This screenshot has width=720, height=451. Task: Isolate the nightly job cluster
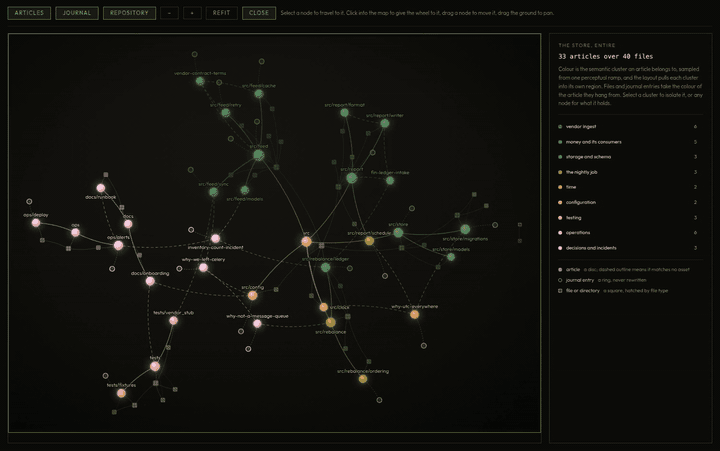630,172
